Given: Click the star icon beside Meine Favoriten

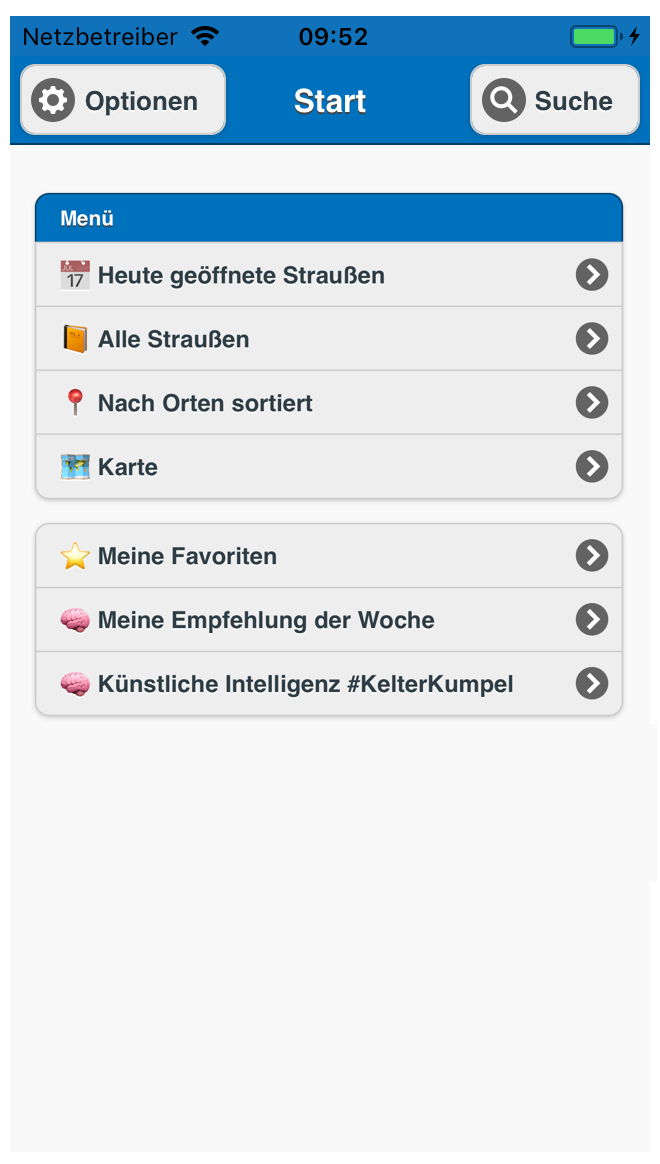Looking at the screenshot, I should (x=75, y=556).
